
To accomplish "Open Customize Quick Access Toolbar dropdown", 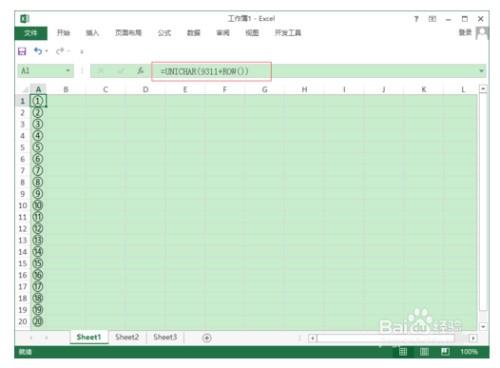I will click(82, 51).
